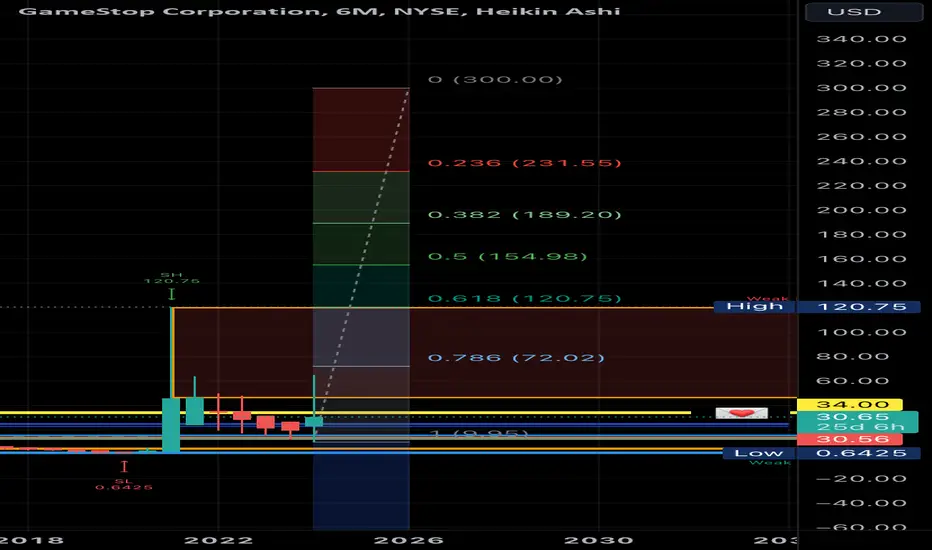This screenshot has height=550, width=932.
Task: Click the 120.75 price tag on axis
Action: tap(858, 307)
